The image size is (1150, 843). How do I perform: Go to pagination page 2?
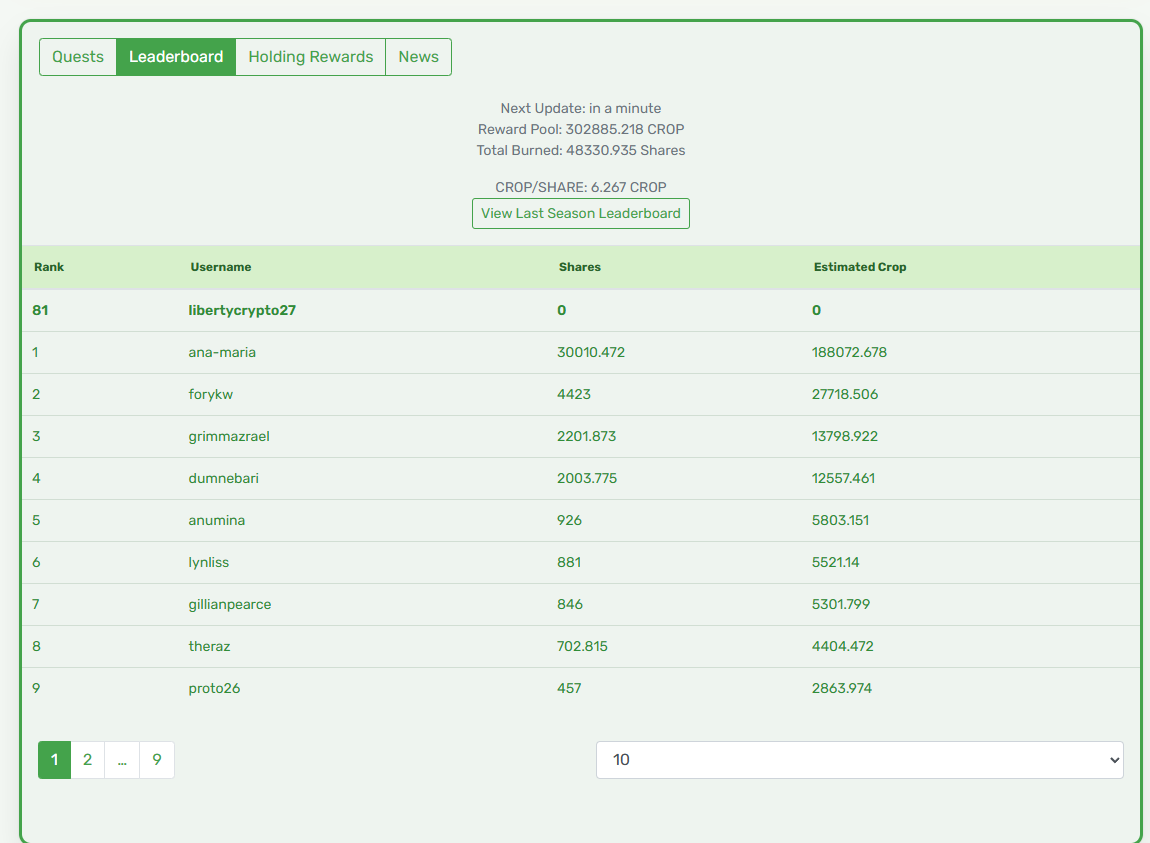click(87, 760)
